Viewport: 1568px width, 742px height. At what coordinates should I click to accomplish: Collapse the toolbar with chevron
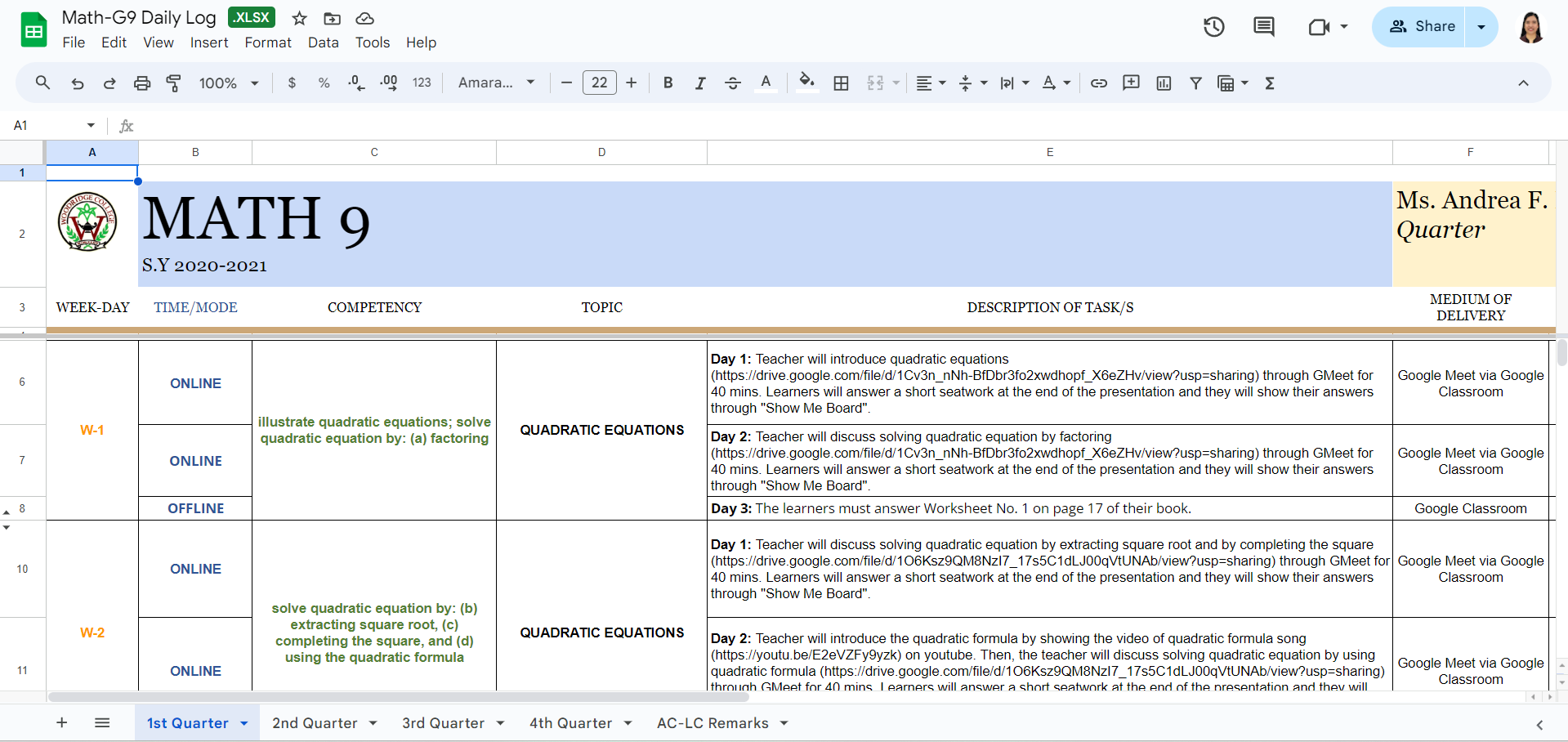click(1523, 83)
